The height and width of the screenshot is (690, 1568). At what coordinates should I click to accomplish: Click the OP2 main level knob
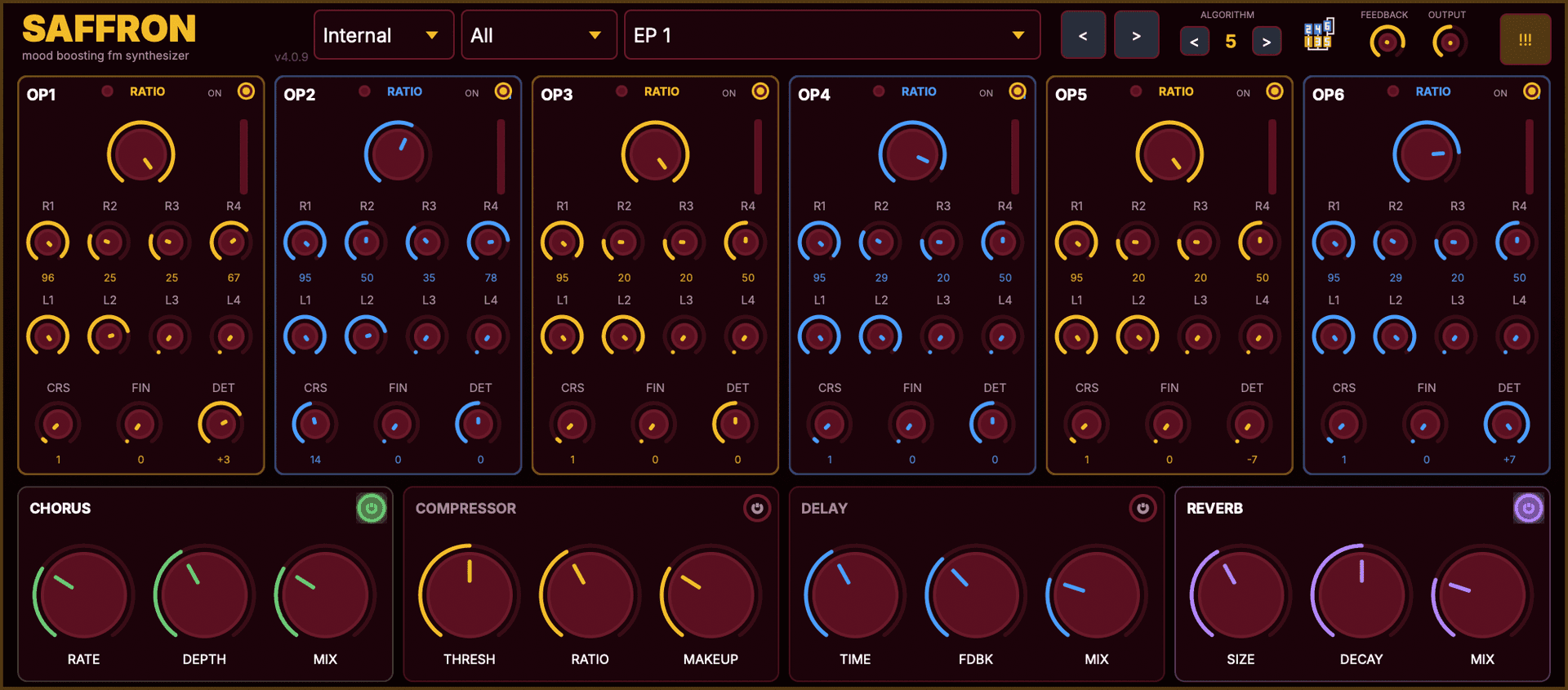(398, 154)
